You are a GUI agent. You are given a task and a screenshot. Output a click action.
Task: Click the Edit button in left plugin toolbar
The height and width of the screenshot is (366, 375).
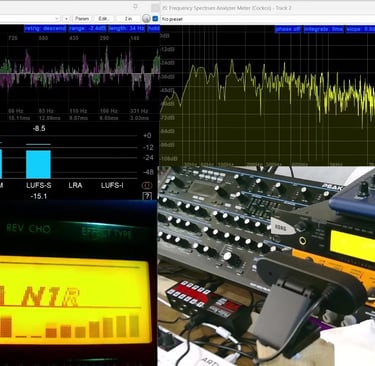(x=103, y=19)
